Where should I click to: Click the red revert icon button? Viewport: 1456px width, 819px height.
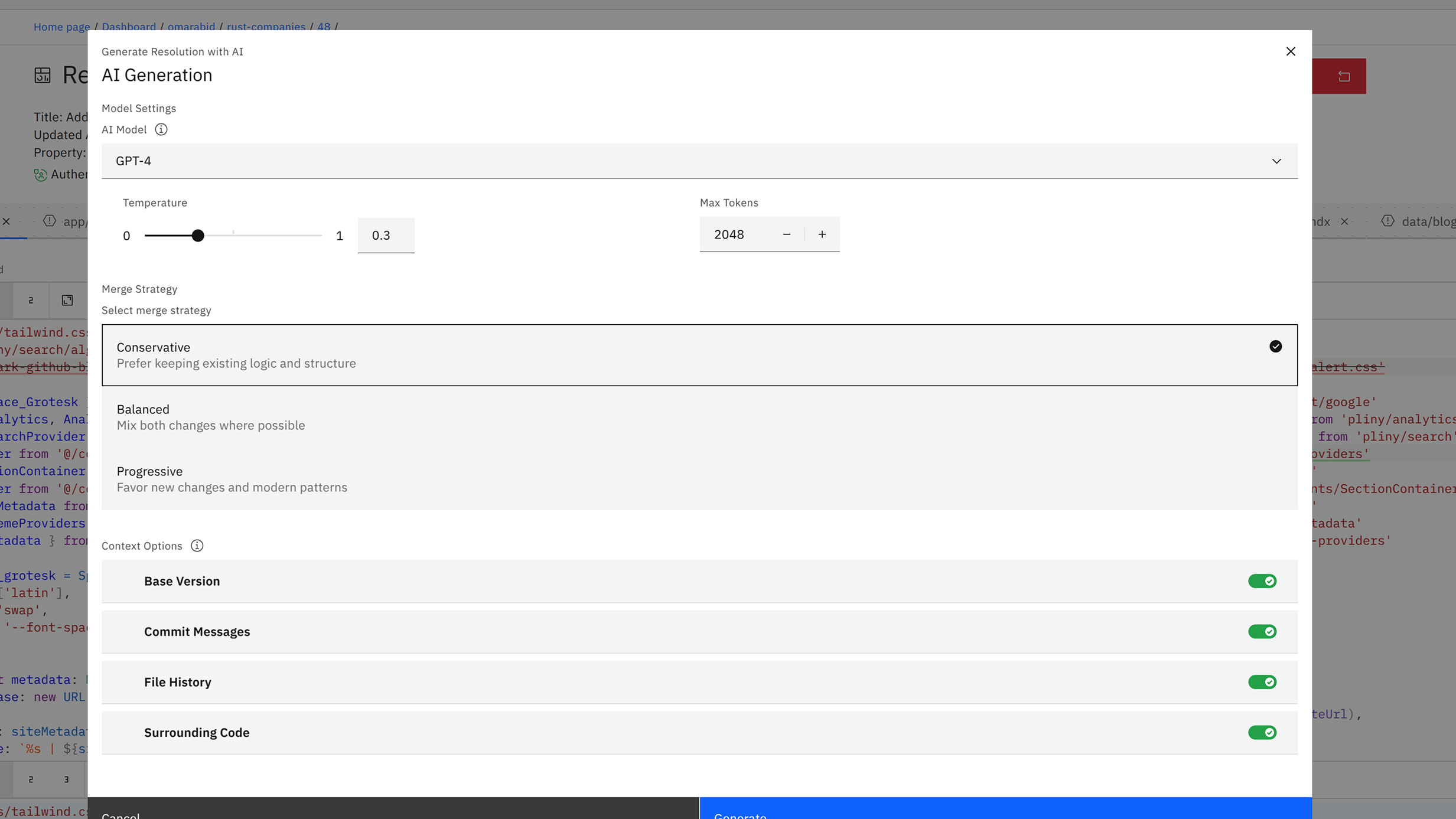(1344, 76)
